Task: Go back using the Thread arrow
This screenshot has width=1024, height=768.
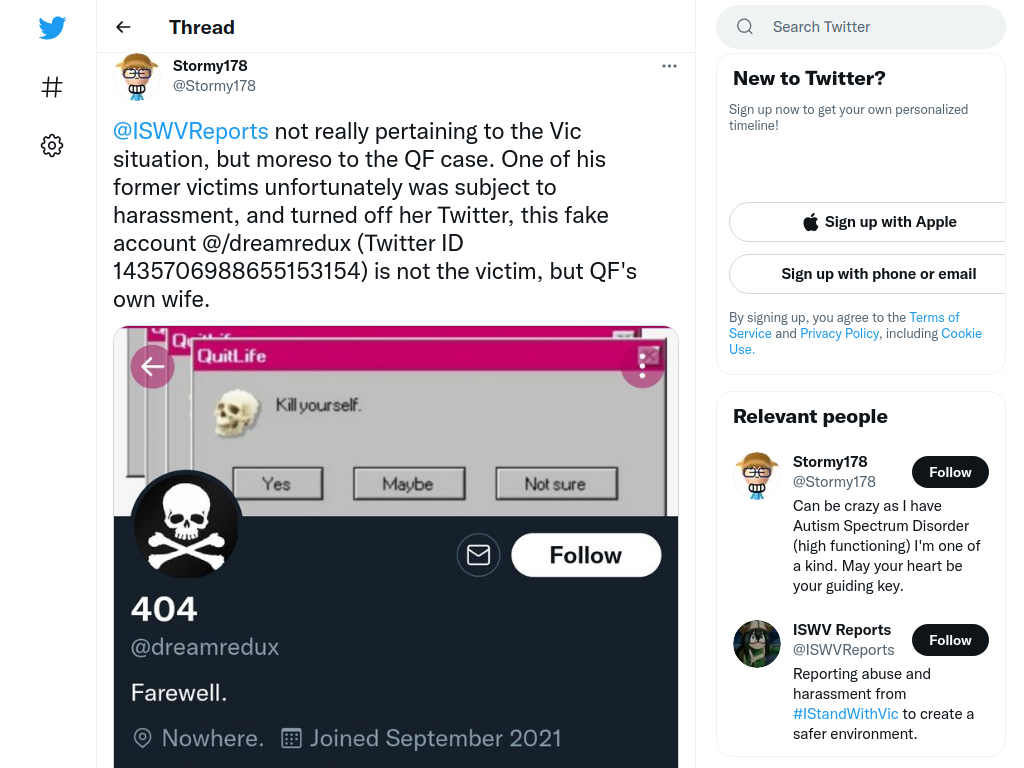Action: click(x=123, y=27)
